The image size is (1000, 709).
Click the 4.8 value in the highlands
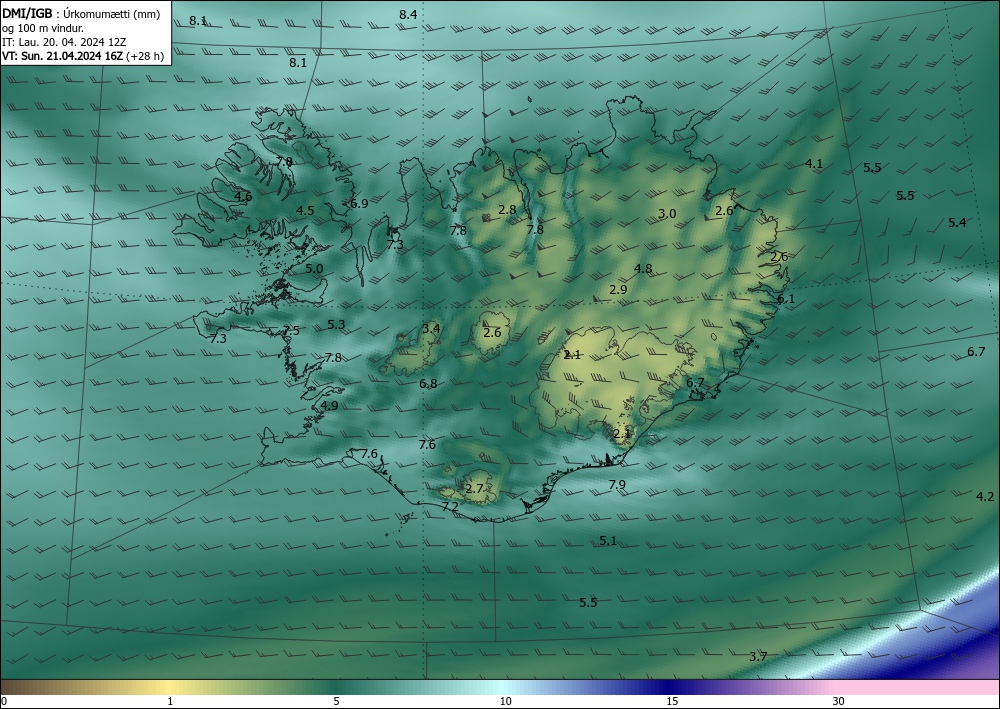[x=643, y=269]
